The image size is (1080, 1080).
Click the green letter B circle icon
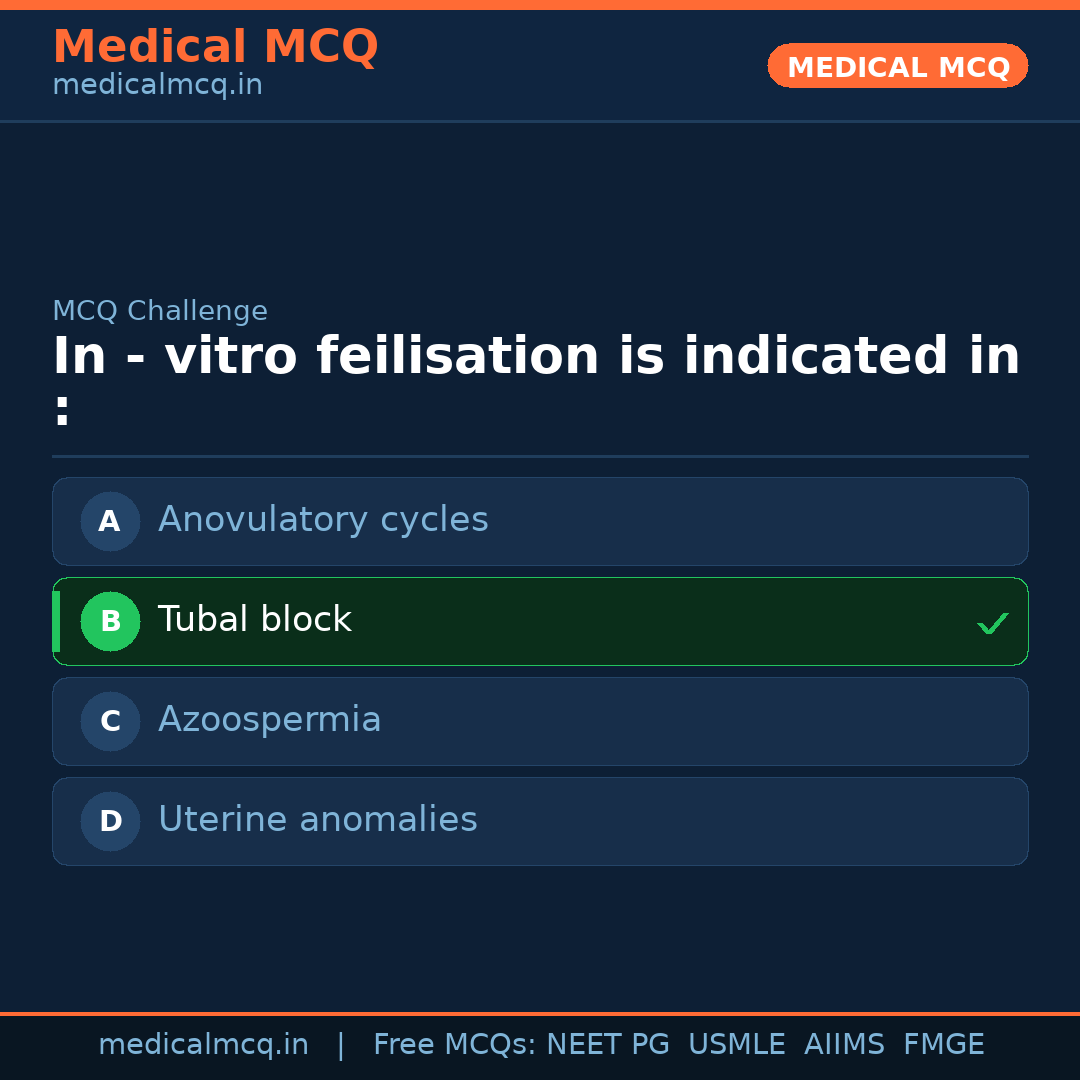[110, 621]
